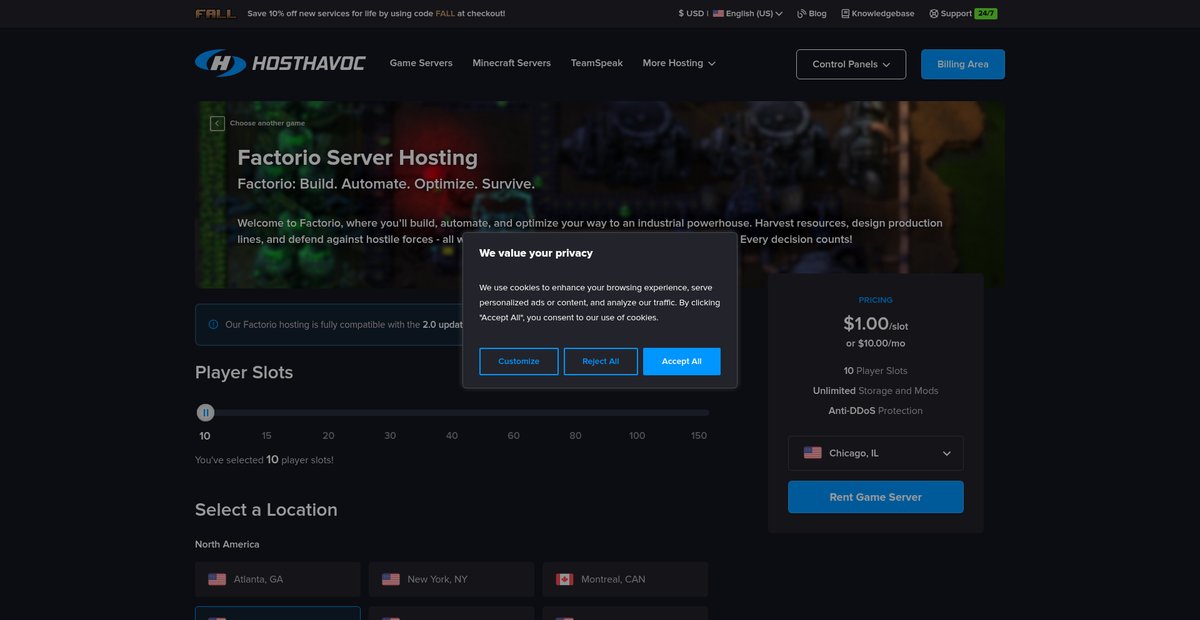Image resolution: width=1200 pixels, height=620 pixels.
Task: Click the back arrow beside Choose another game
Action: (x=217, y=123)
